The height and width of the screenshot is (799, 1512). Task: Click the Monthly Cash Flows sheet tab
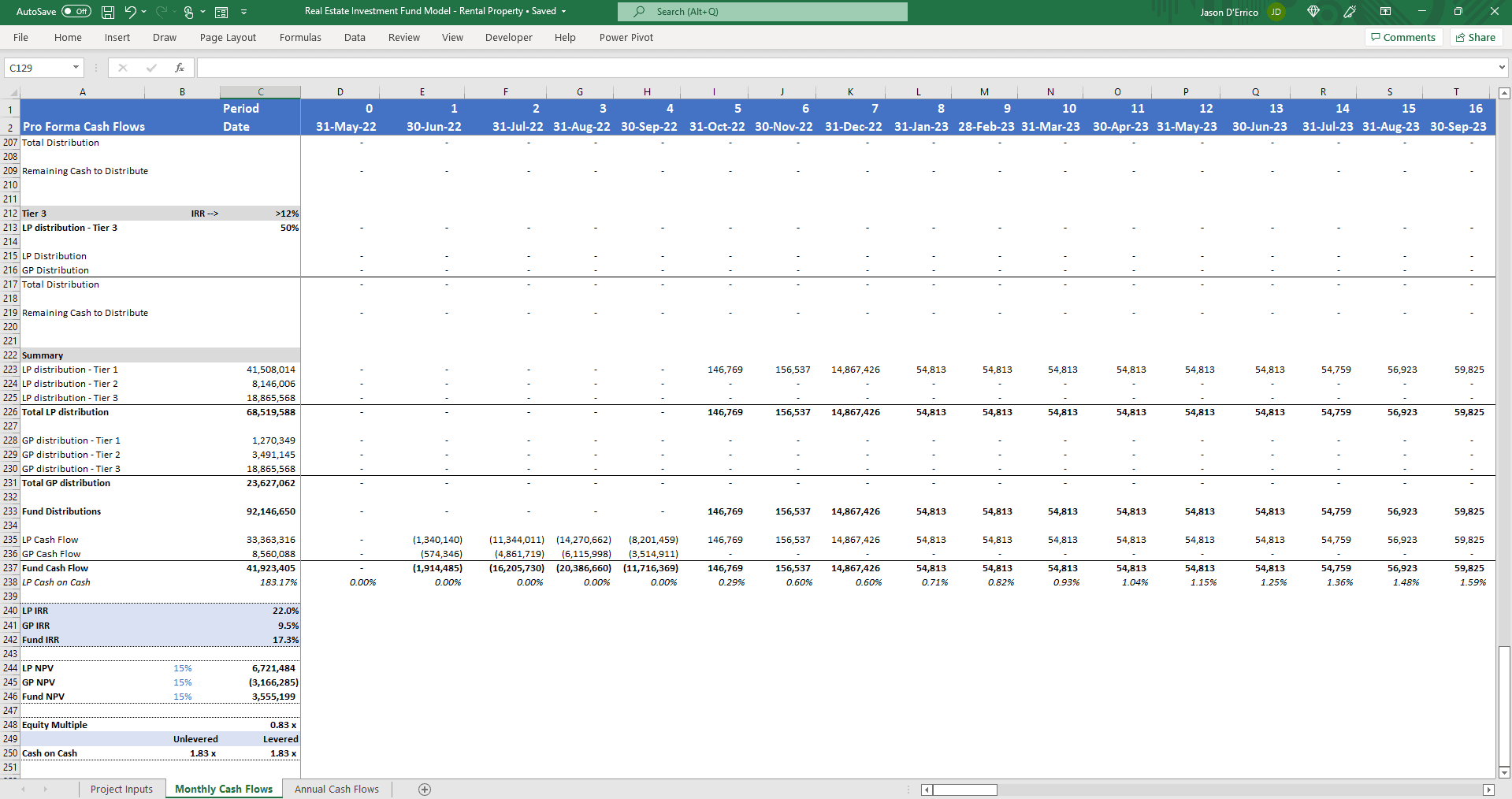point(224,789)
